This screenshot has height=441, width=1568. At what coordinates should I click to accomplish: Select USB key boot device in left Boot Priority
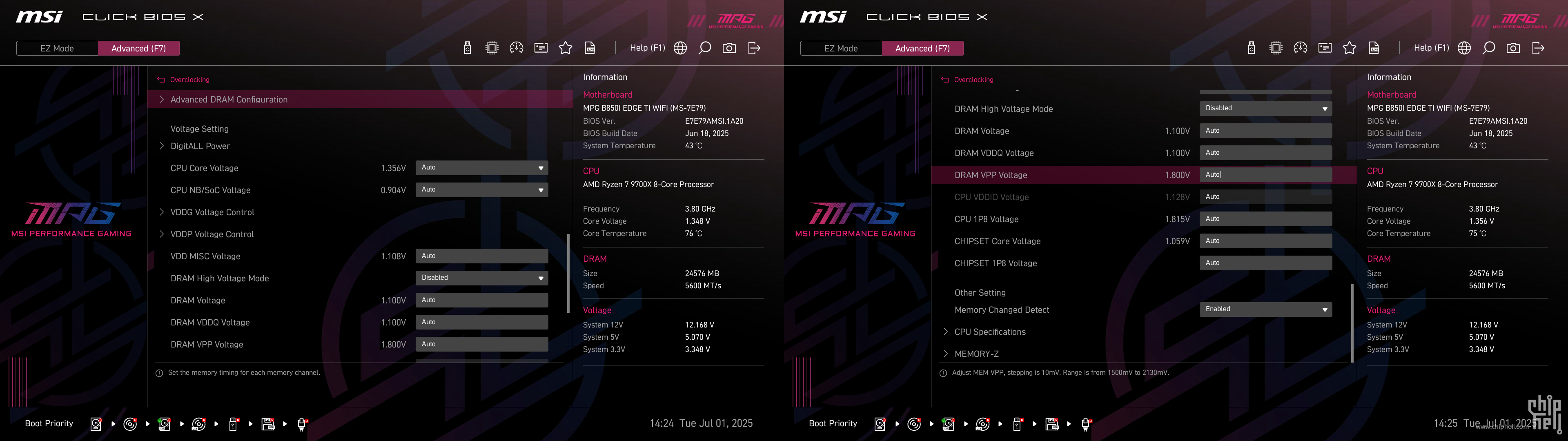click(233, 424)
